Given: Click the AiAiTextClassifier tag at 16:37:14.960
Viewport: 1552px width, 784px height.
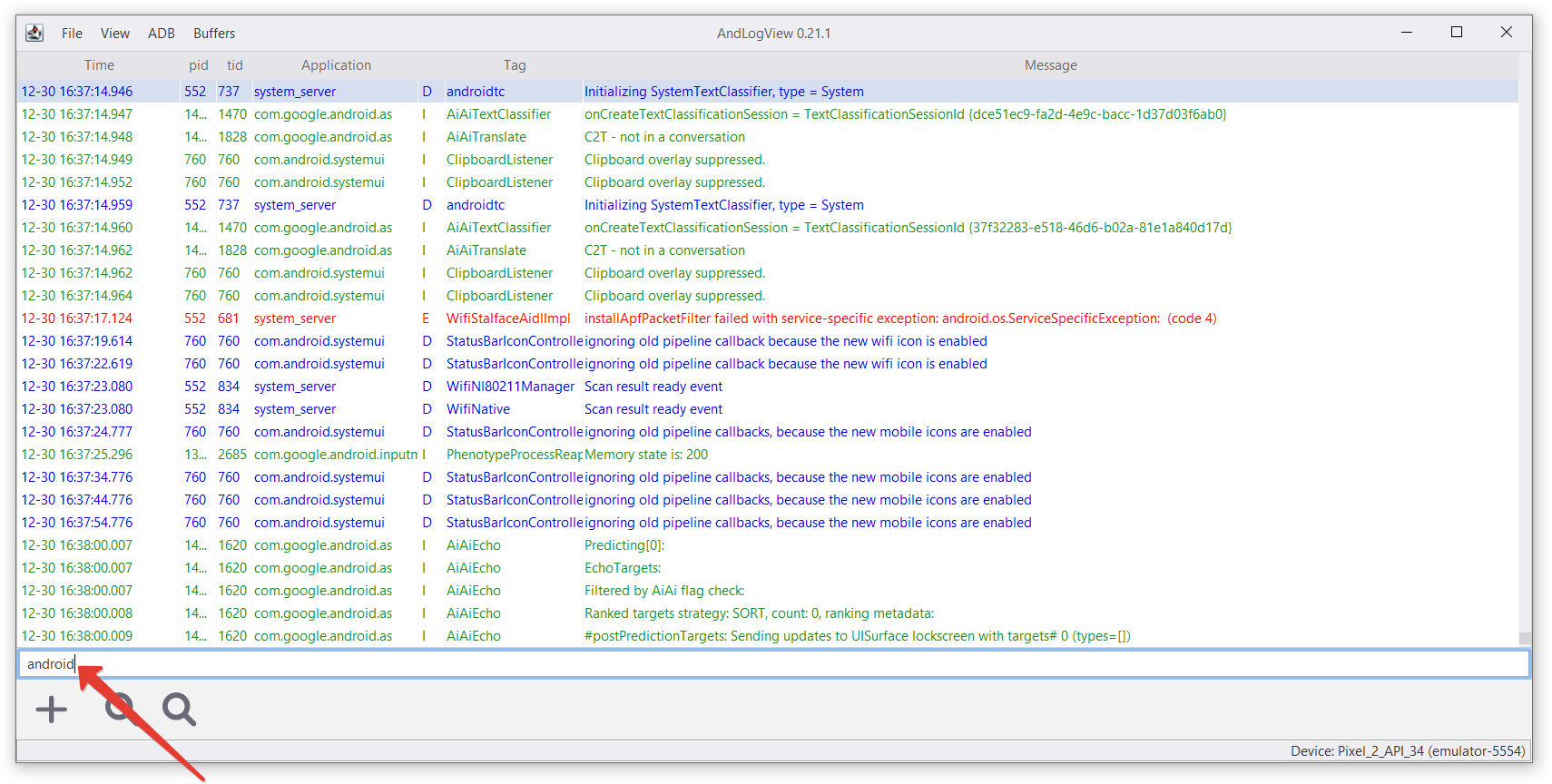Looking at the screenshot, I should pyautogui.click(x=499, y=228).
